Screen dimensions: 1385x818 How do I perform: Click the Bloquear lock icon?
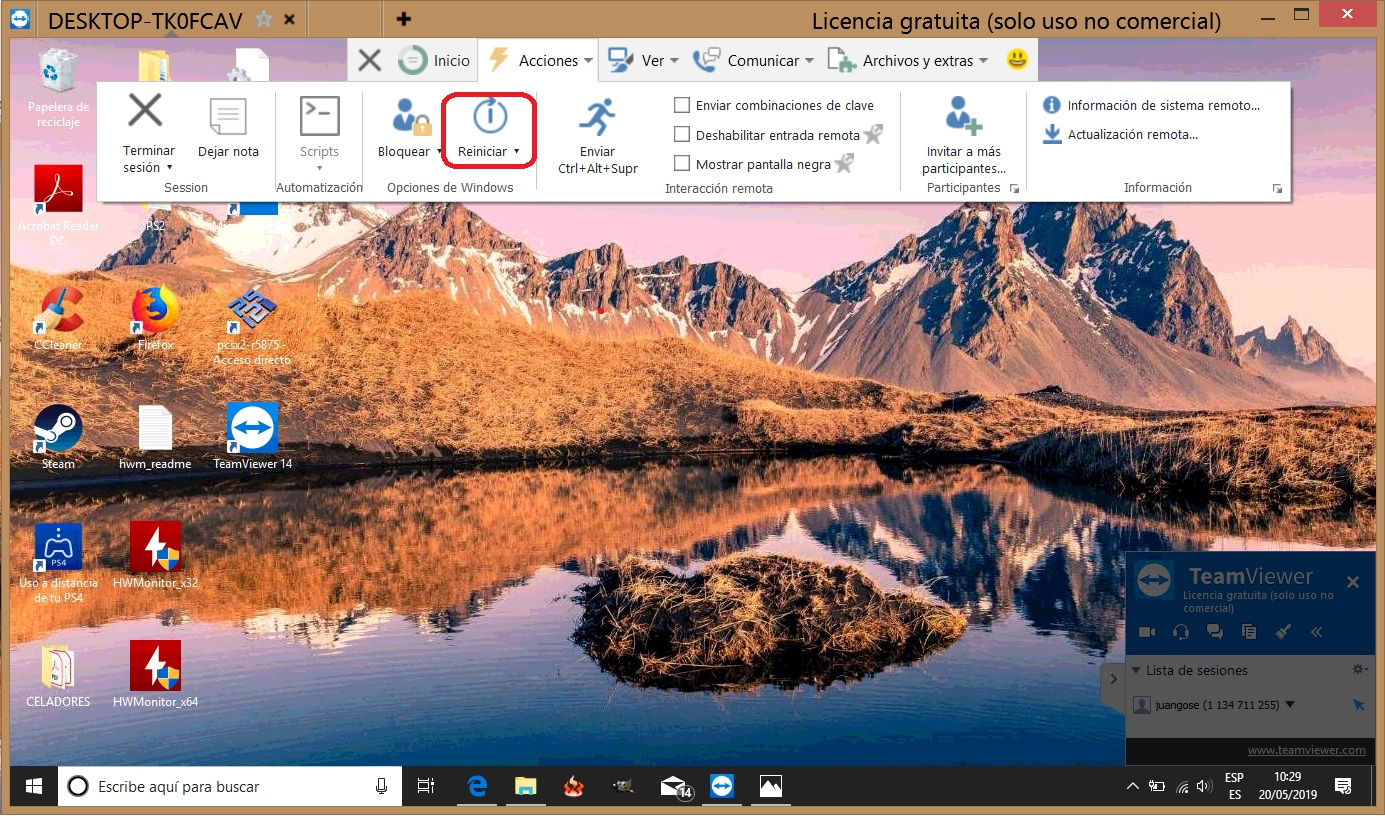[x=410, y=116]
